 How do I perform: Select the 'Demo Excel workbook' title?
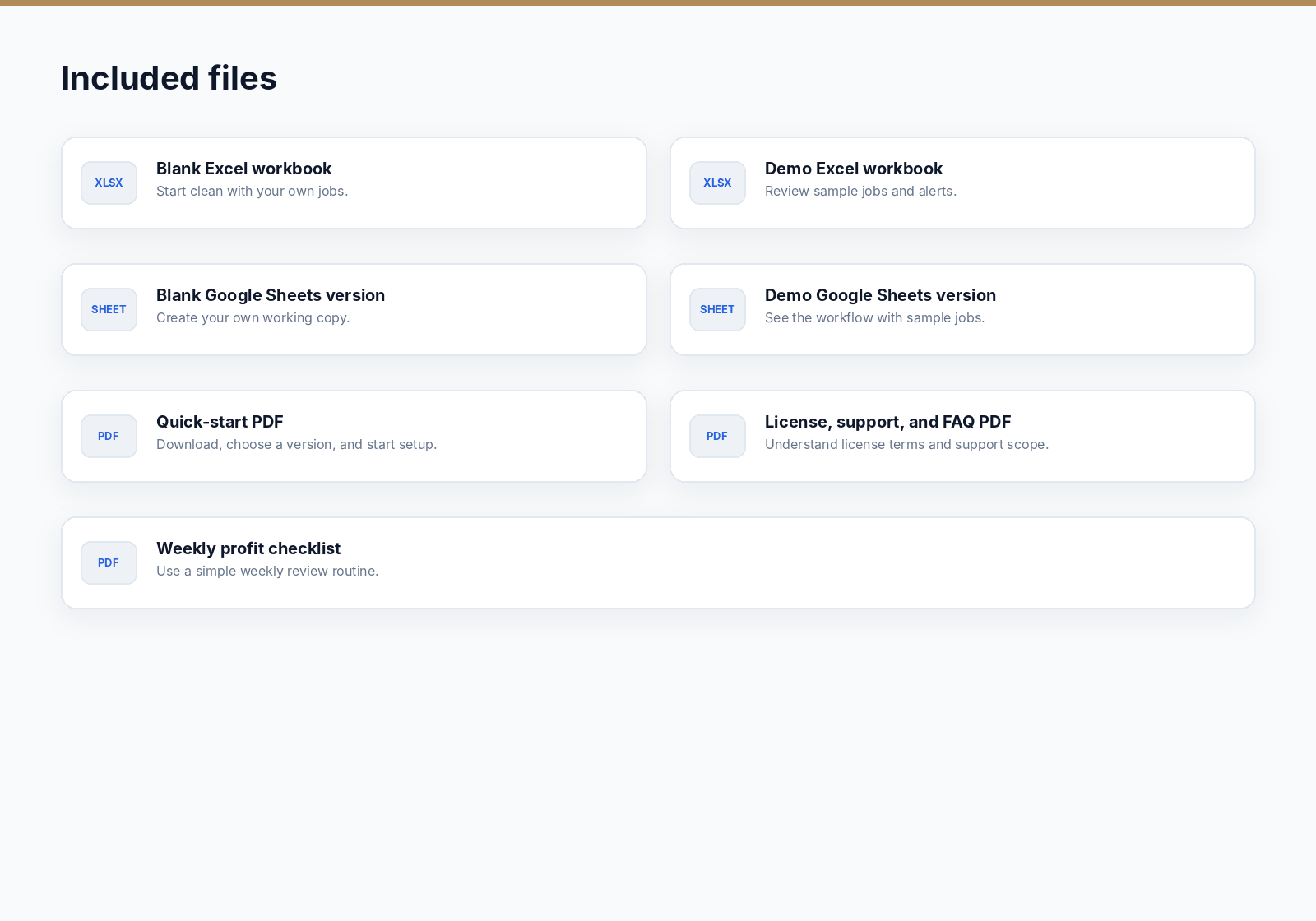pos(854,169)
